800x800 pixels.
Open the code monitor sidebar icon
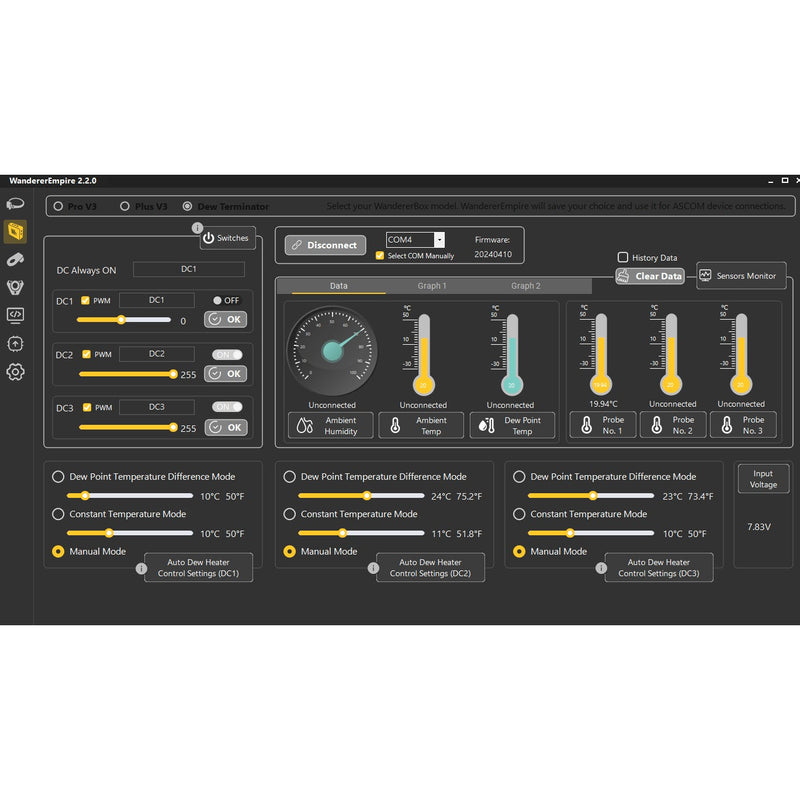click(x=15, y=315)
